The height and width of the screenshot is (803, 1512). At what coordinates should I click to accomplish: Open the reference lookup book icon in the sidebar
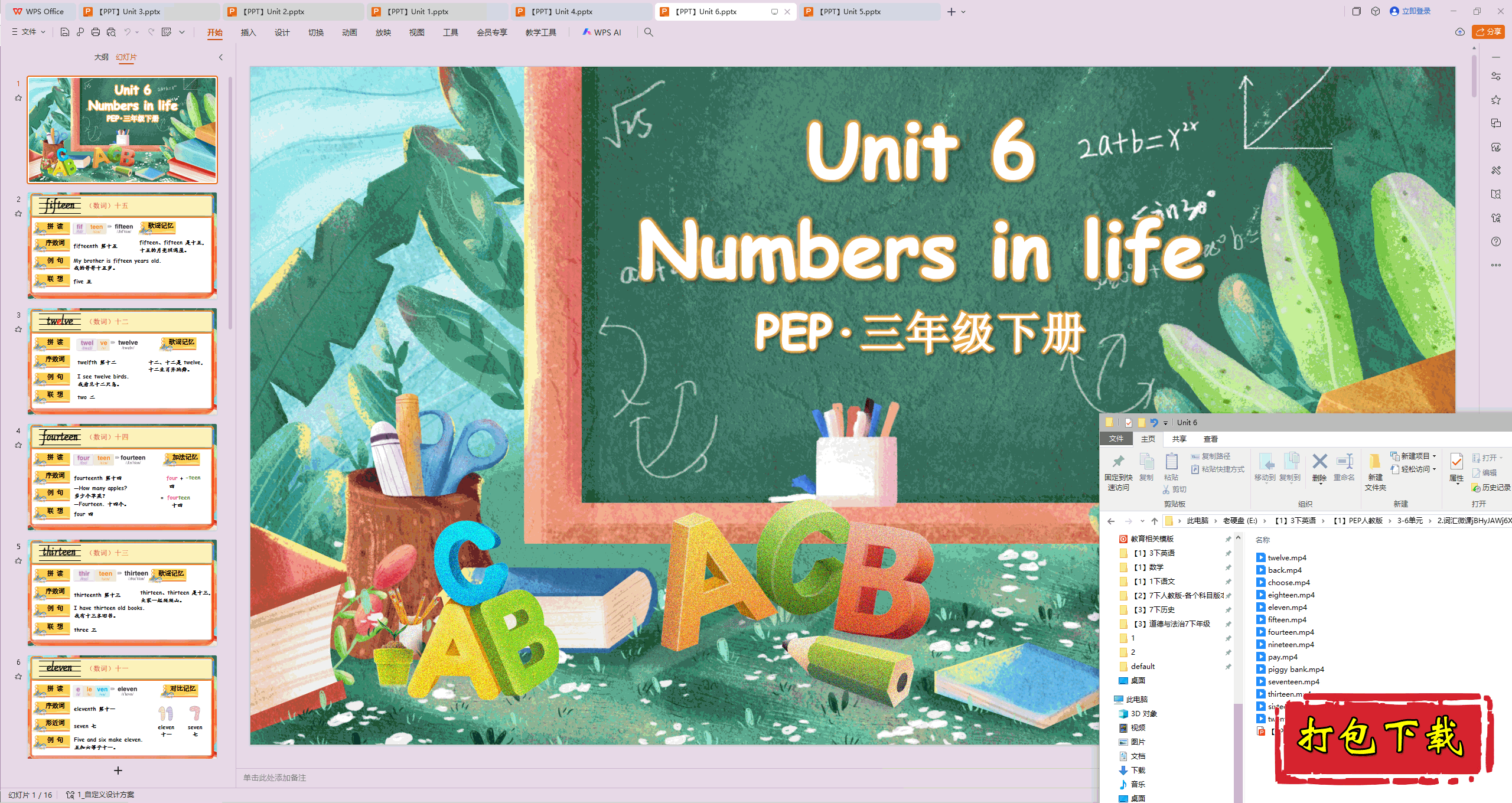tap(1496, 194)
